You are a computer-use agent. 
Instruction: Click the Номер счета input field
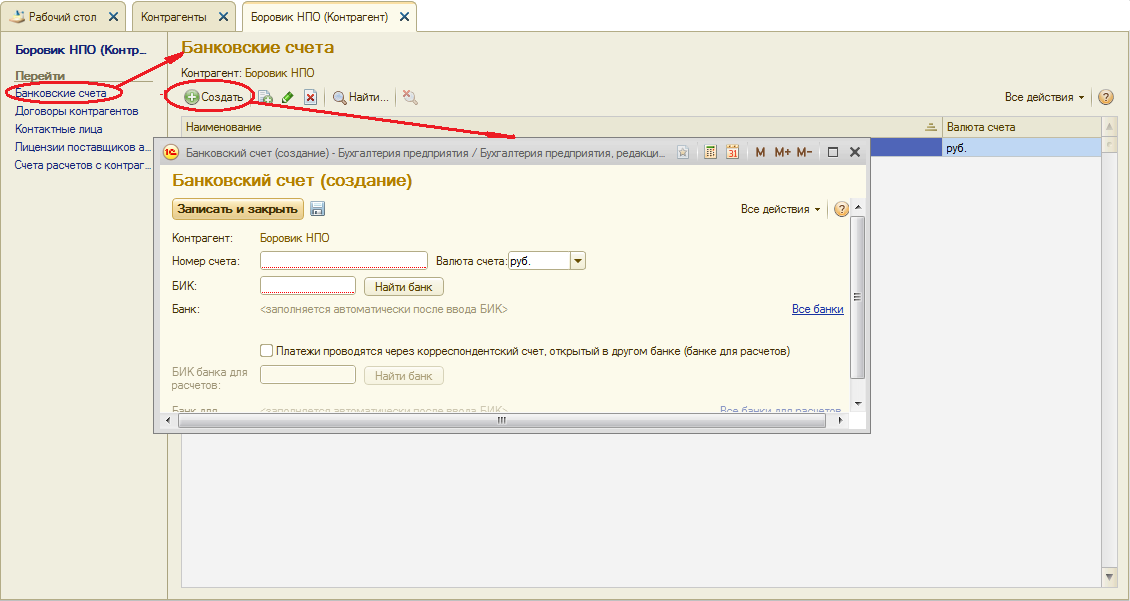[344, 261]
